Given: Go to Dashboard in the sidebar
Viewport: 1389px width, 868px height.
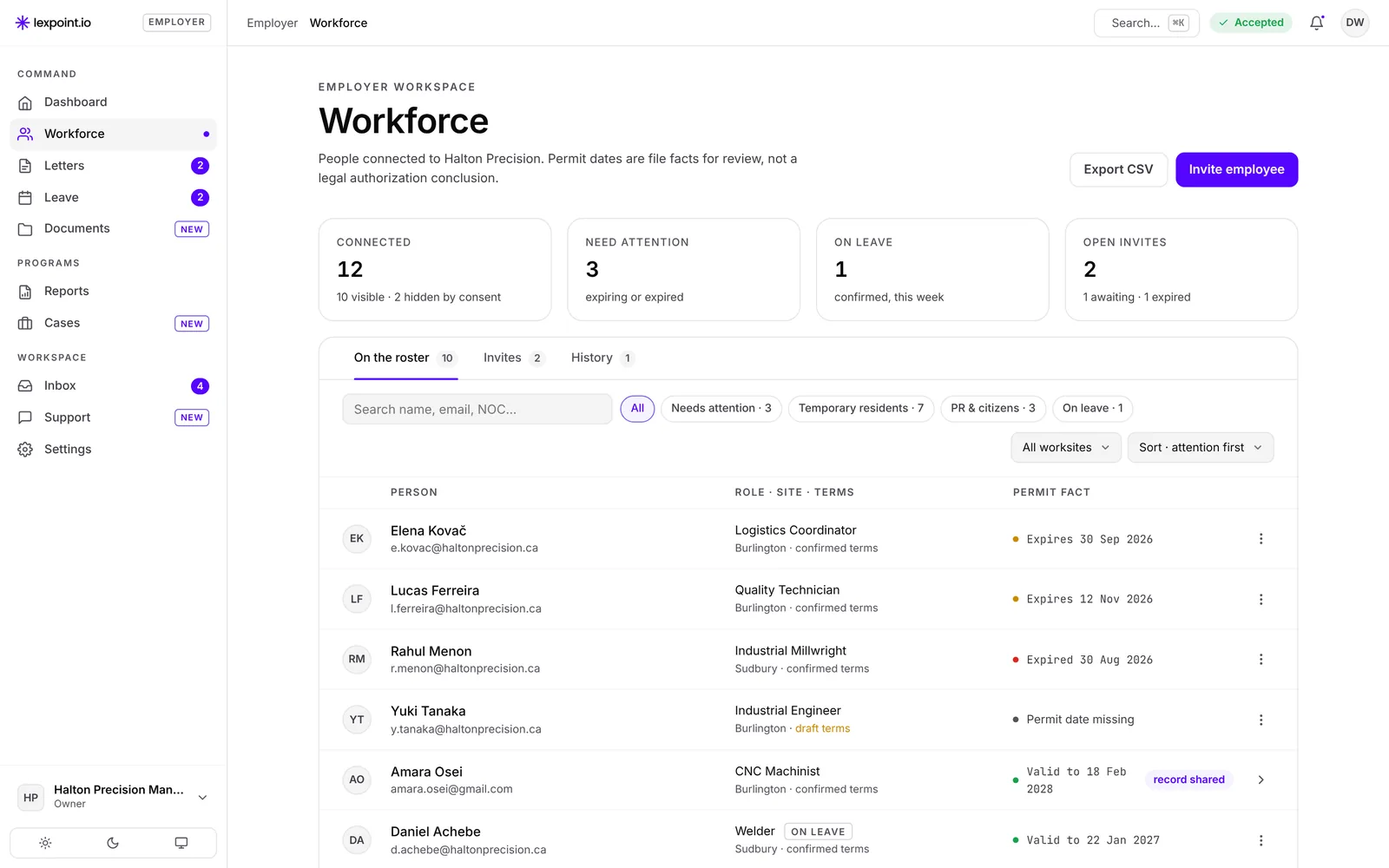Looking at the screenshot, I should pos(113,102).
